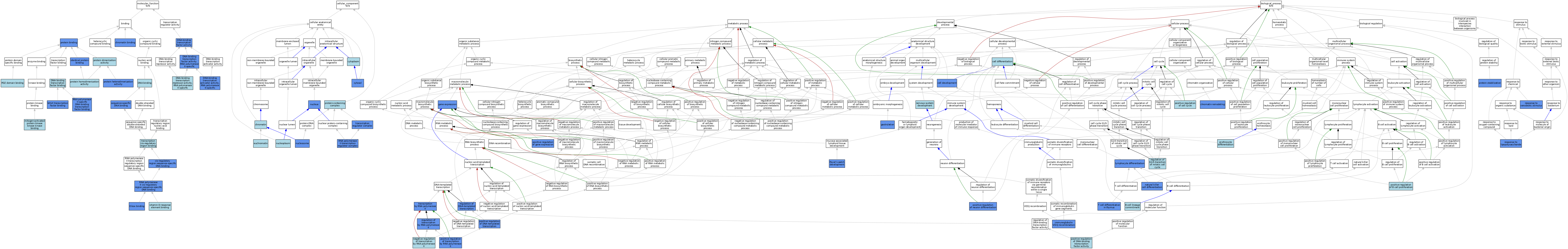Select the protein binding node
The image size is (1568, 249).
click(69, 43)
